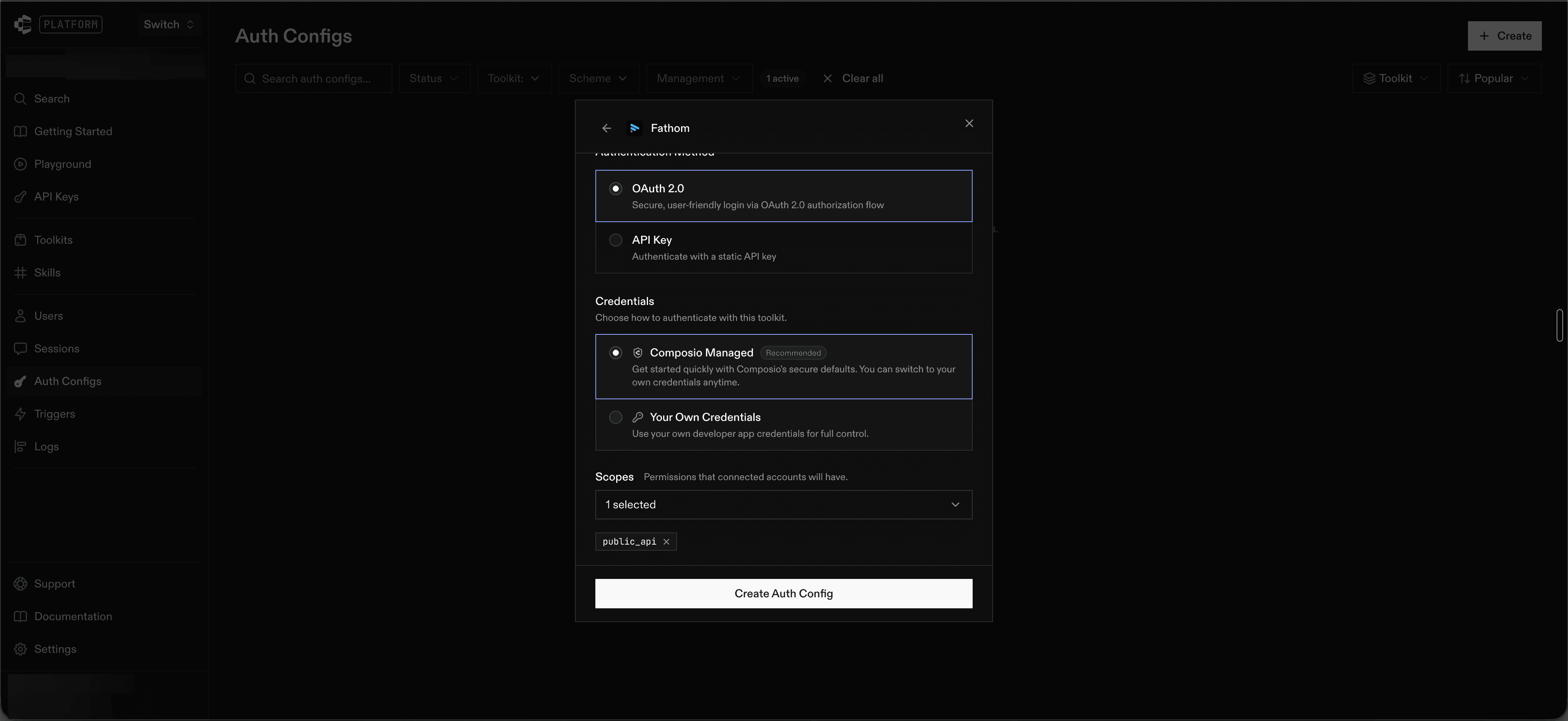This screenshot has width=1568, height=721.
Task: Click the Triggers lightning icon
Action: pos(21,414)
